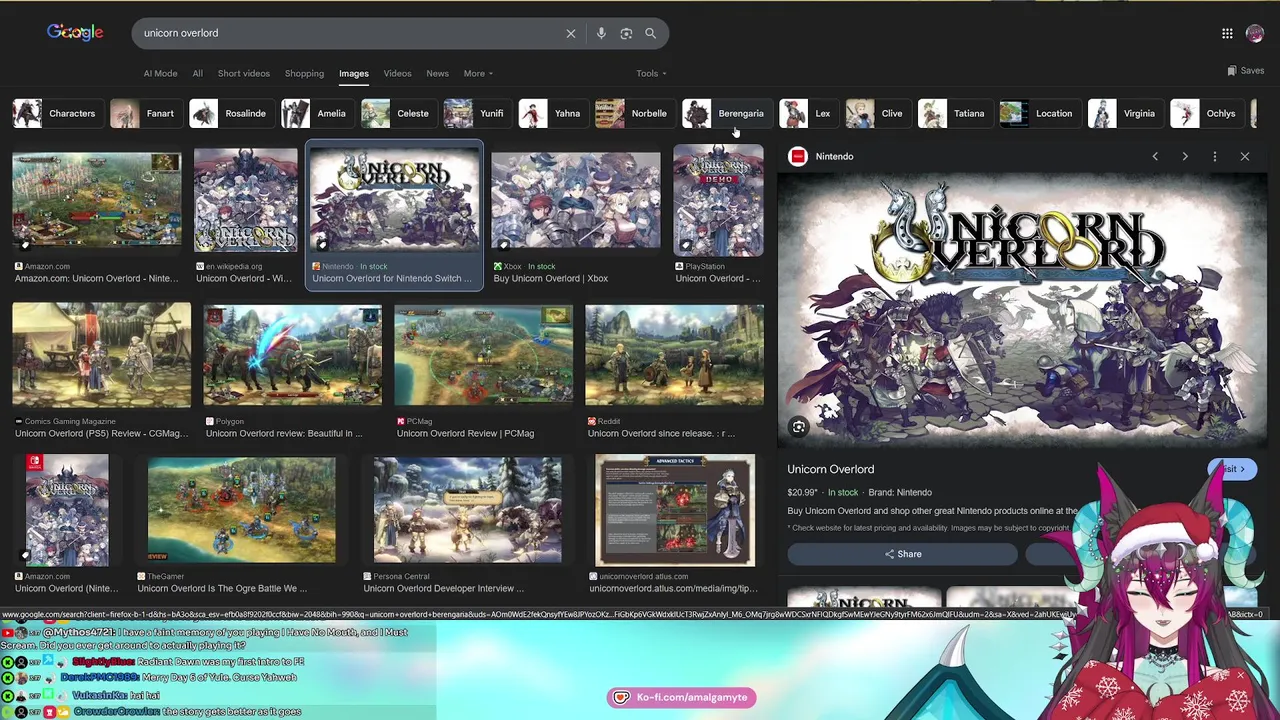Open the Wikipedia Unicorn Overlord cover thumbnail

click(245, 200)
